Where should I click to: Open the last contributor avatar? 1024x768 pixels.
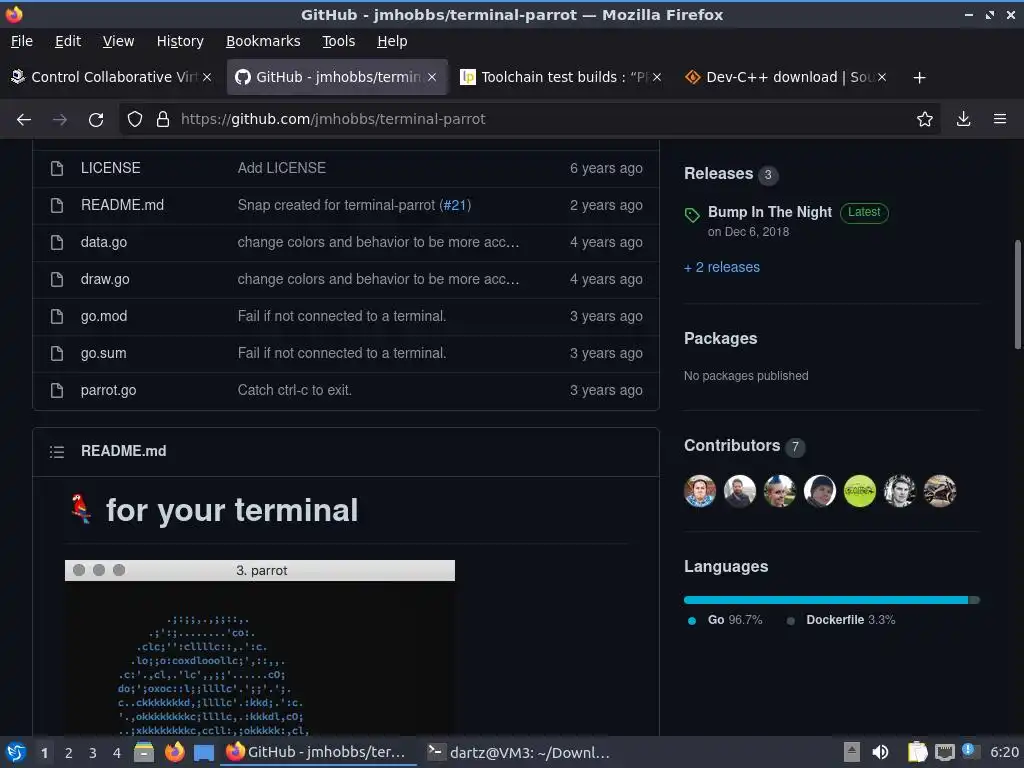point(940,491)
